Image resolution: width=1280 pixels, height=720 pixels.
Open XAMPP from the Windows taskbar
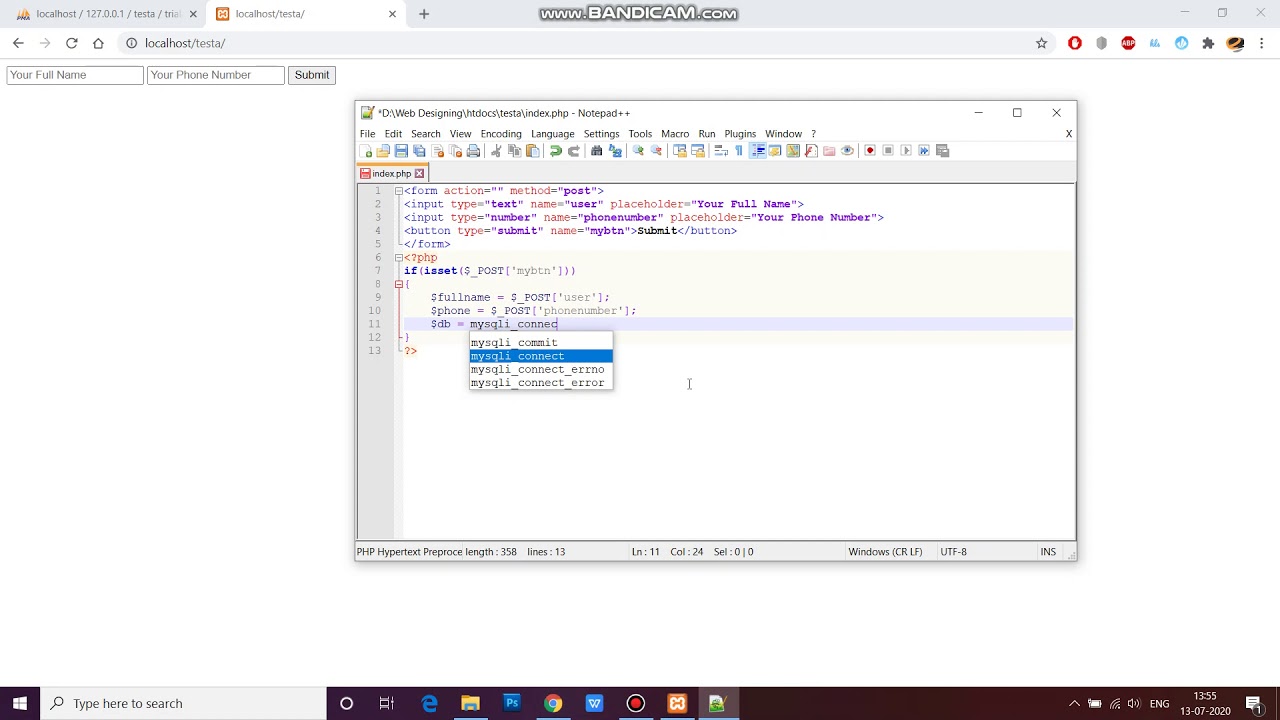677,703
